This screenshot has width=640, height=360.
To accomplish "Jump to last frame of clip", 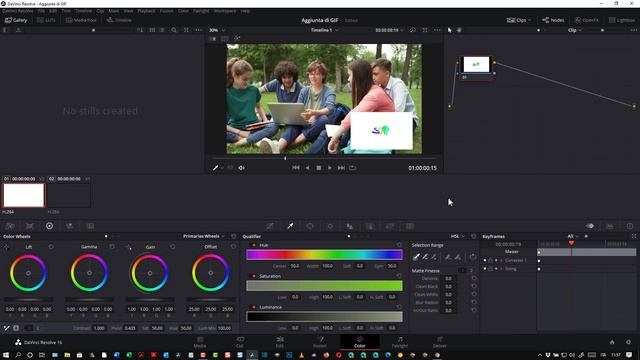I will pos(341,168).
